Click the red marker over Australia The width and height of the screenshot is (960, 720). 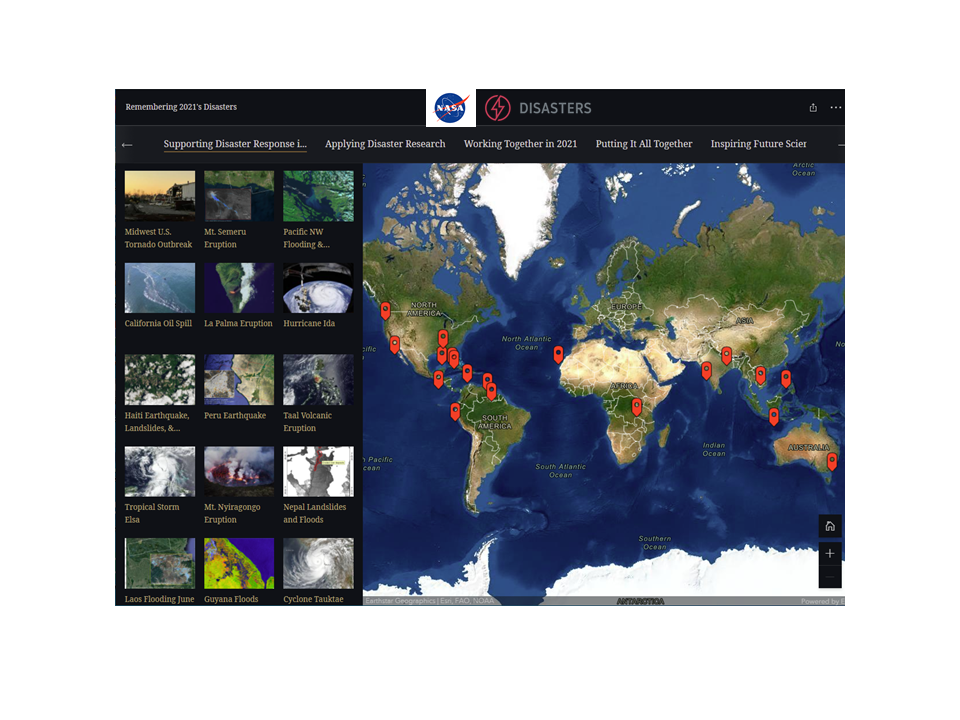coord(831,461)
